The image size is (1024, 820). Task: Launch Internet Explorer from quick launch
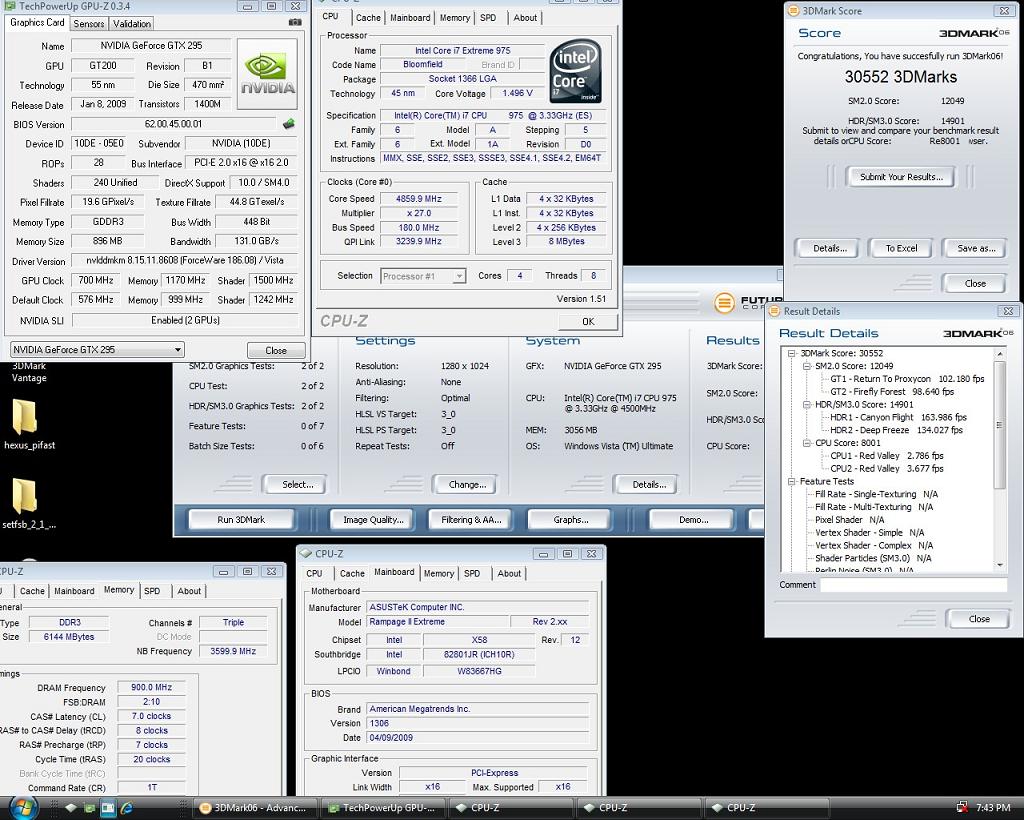point(126,808)
